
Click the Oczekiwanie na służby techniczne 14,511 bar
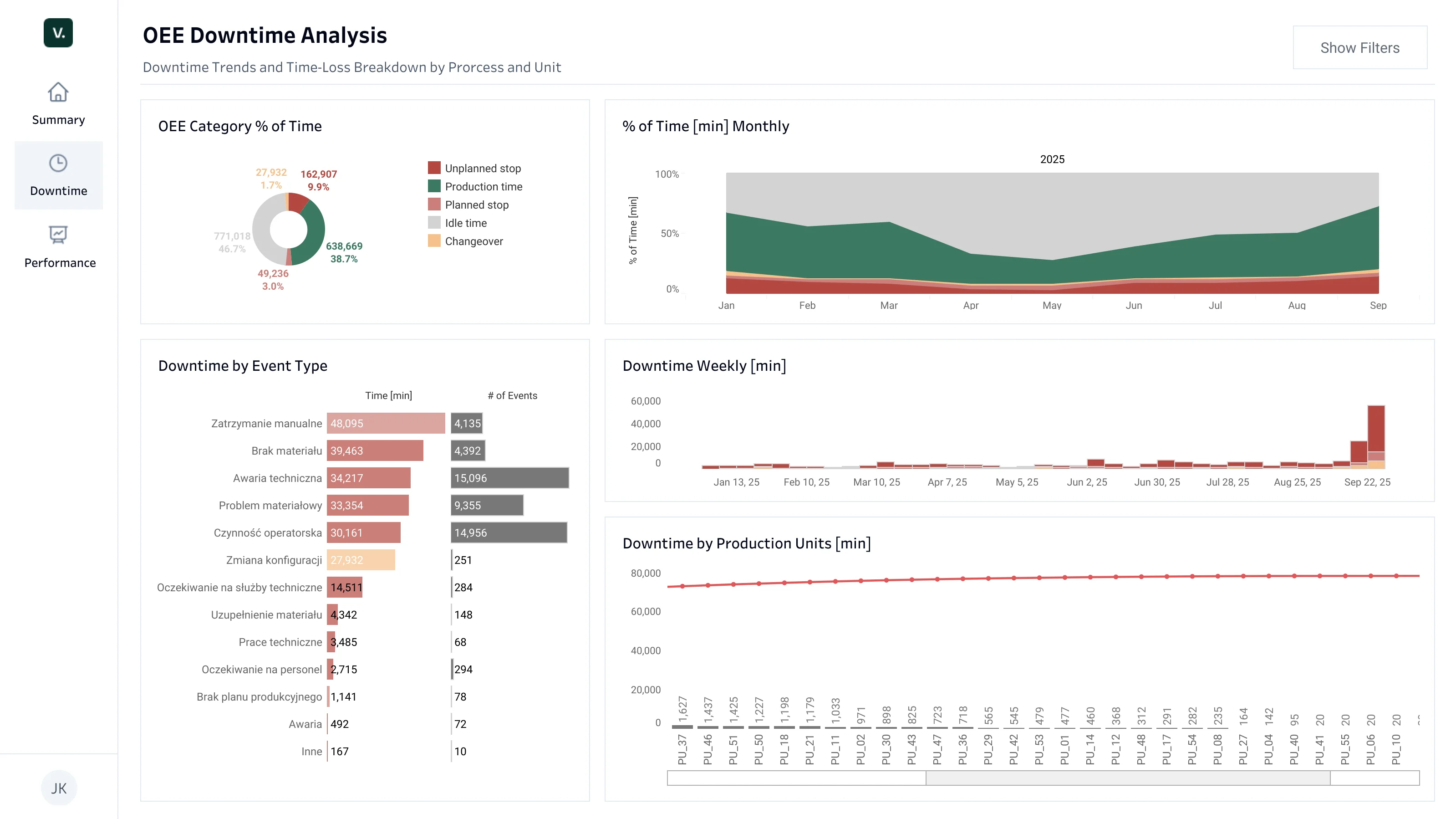coord(344,587)
